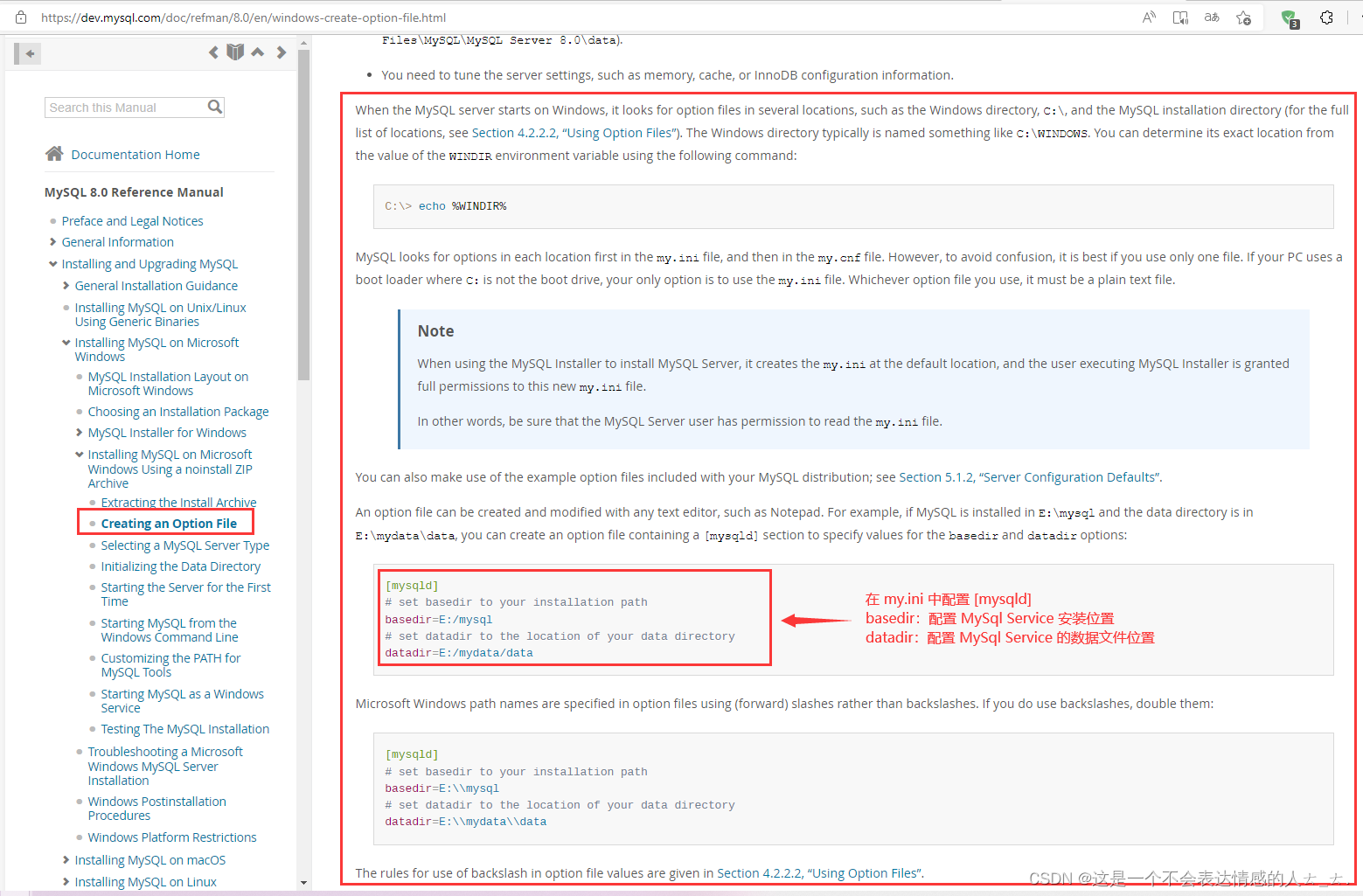Open Windows Postinstallation Procedures
The width and height of the screenshot is (1363, 896).
(156, 809)
